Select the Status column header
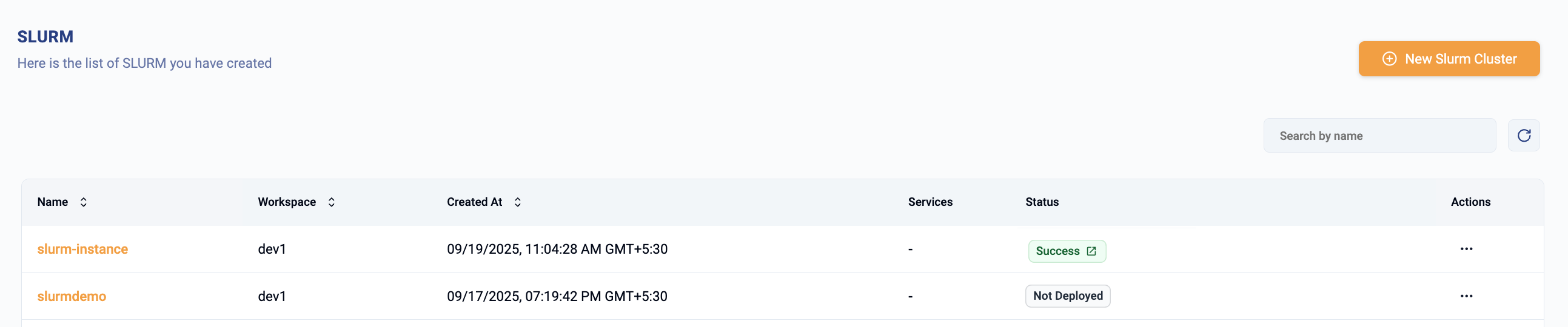Viewport: 1568px width, 327px height. click(x=1042, y=202)
